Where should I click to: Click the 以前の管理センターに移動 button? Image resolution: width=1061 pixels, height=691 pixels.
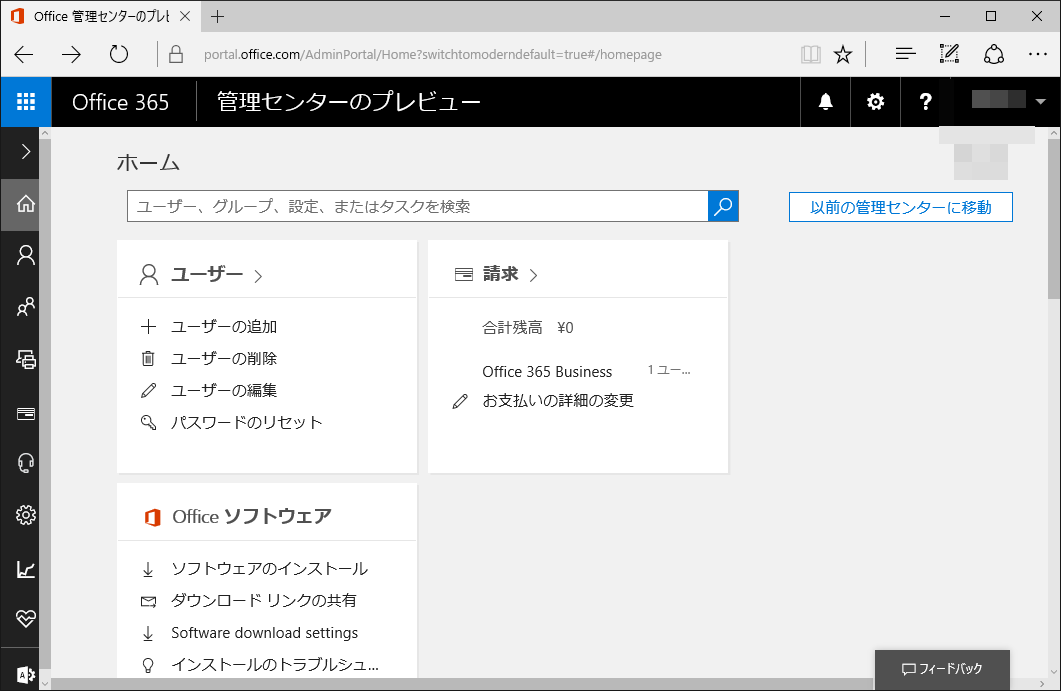click(x=901, y=207)
